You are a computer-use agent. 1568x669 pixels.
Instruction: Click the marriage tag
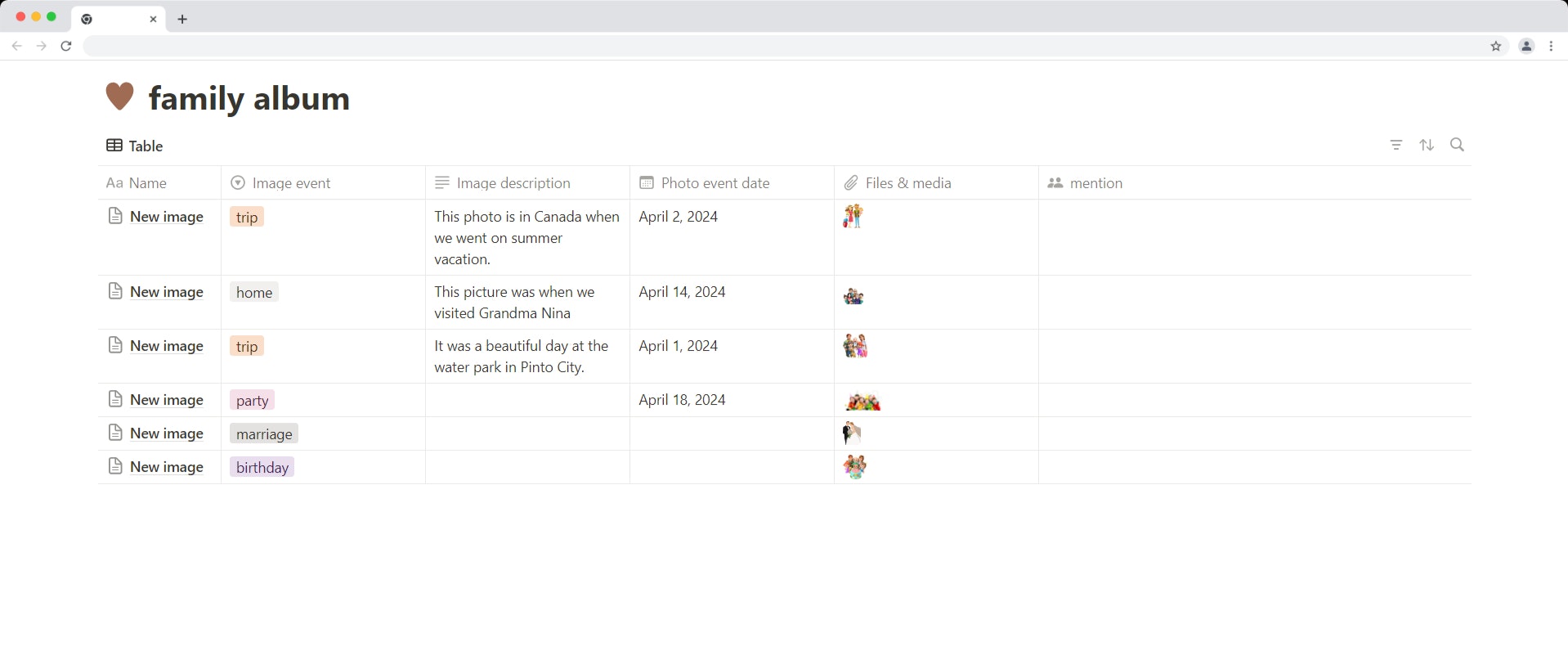coord(264,433)
